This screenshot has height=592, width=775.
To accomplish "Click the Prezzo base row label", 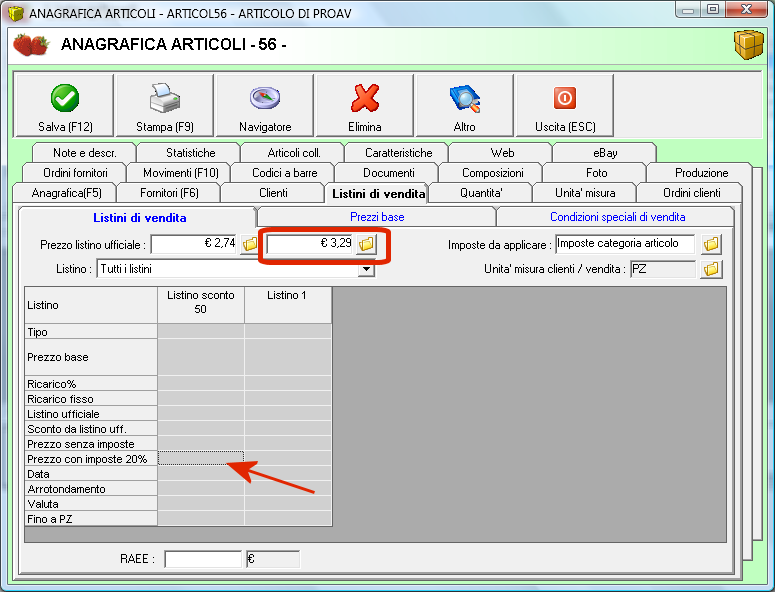I will point(90,357).
